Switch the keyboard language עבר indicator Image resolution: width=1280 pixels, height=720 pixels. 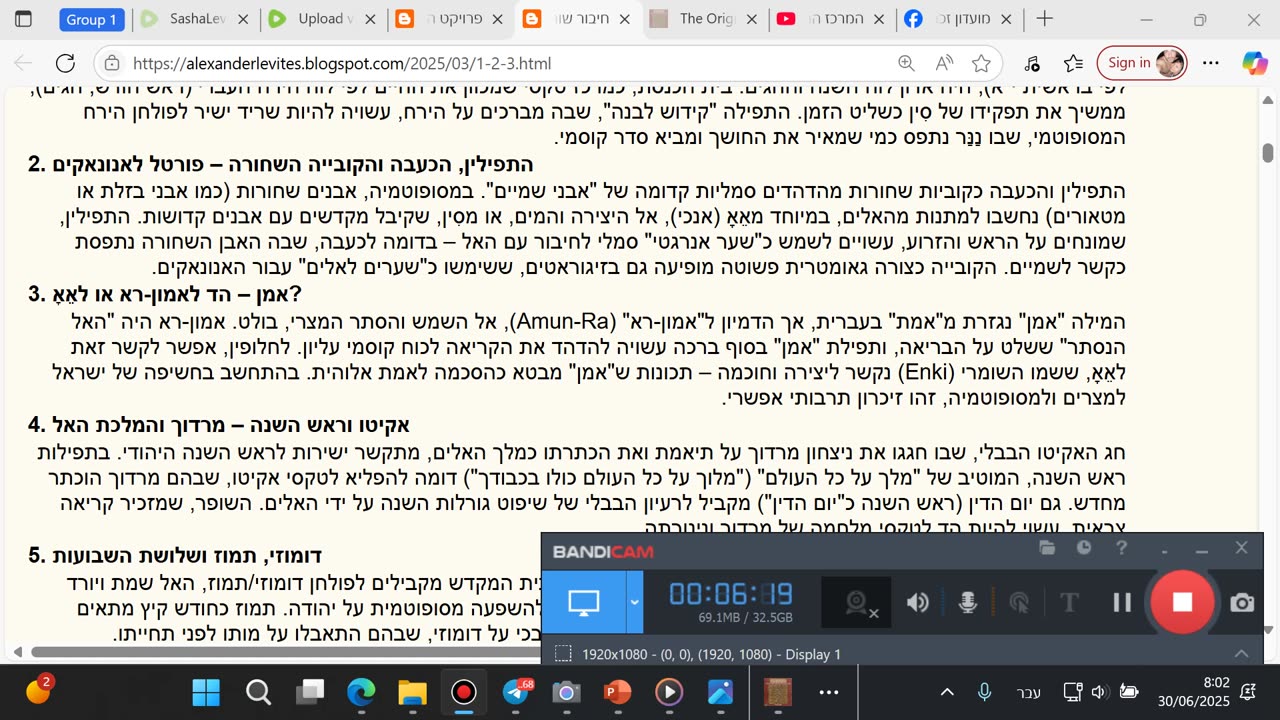pyautogui.click(x=1028, y=692)
